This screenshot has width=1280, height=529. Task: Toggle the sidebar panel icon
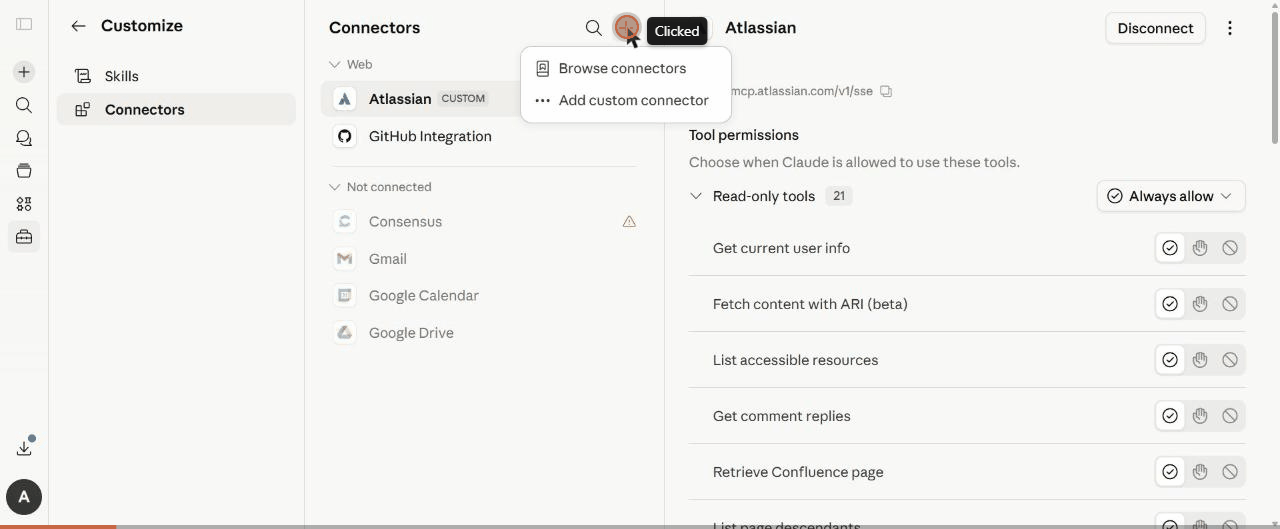pos(24,24)
